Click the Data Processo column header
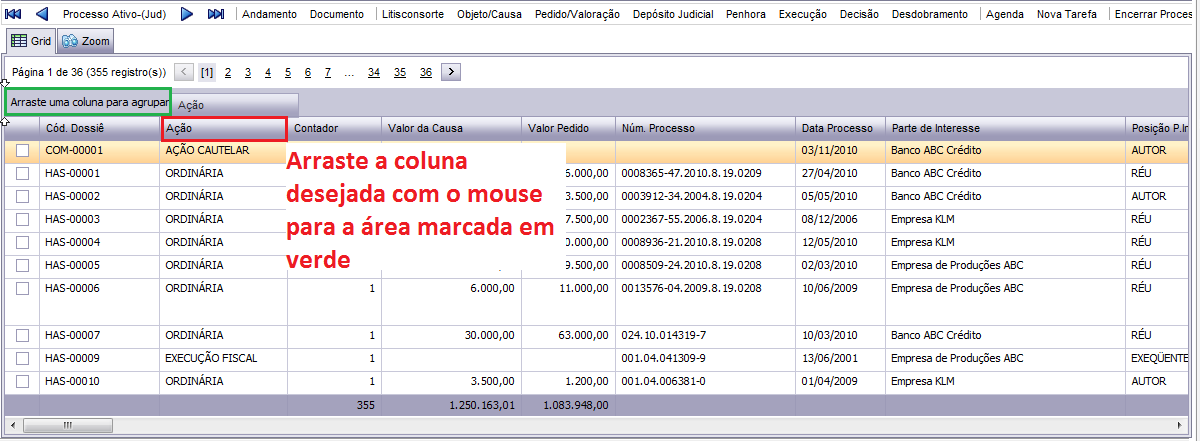The image size is (1200, 441). pyautogui.click(x=838, y=128)
